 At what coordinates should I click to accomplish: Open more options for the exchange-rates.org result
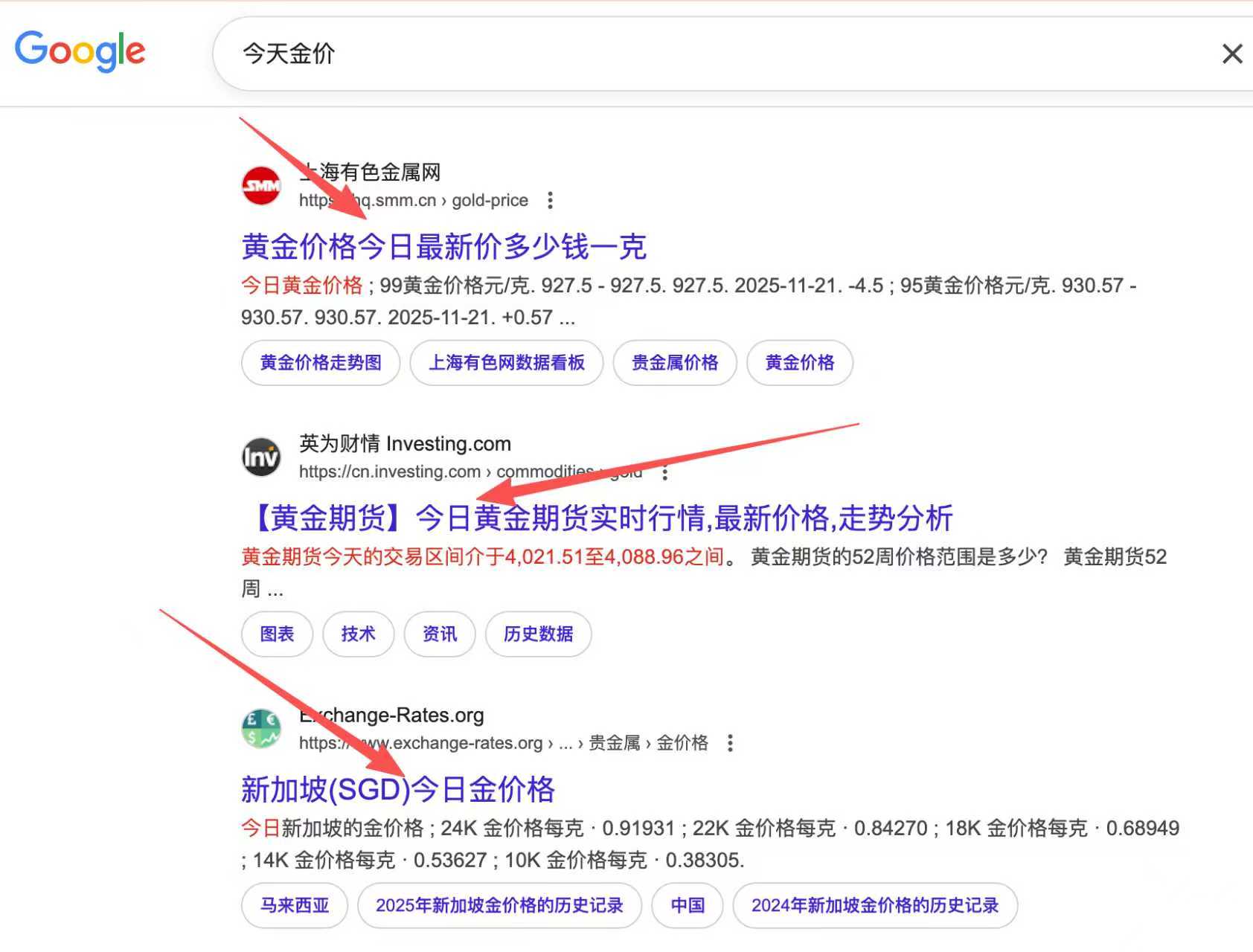(x=731, y=743)
